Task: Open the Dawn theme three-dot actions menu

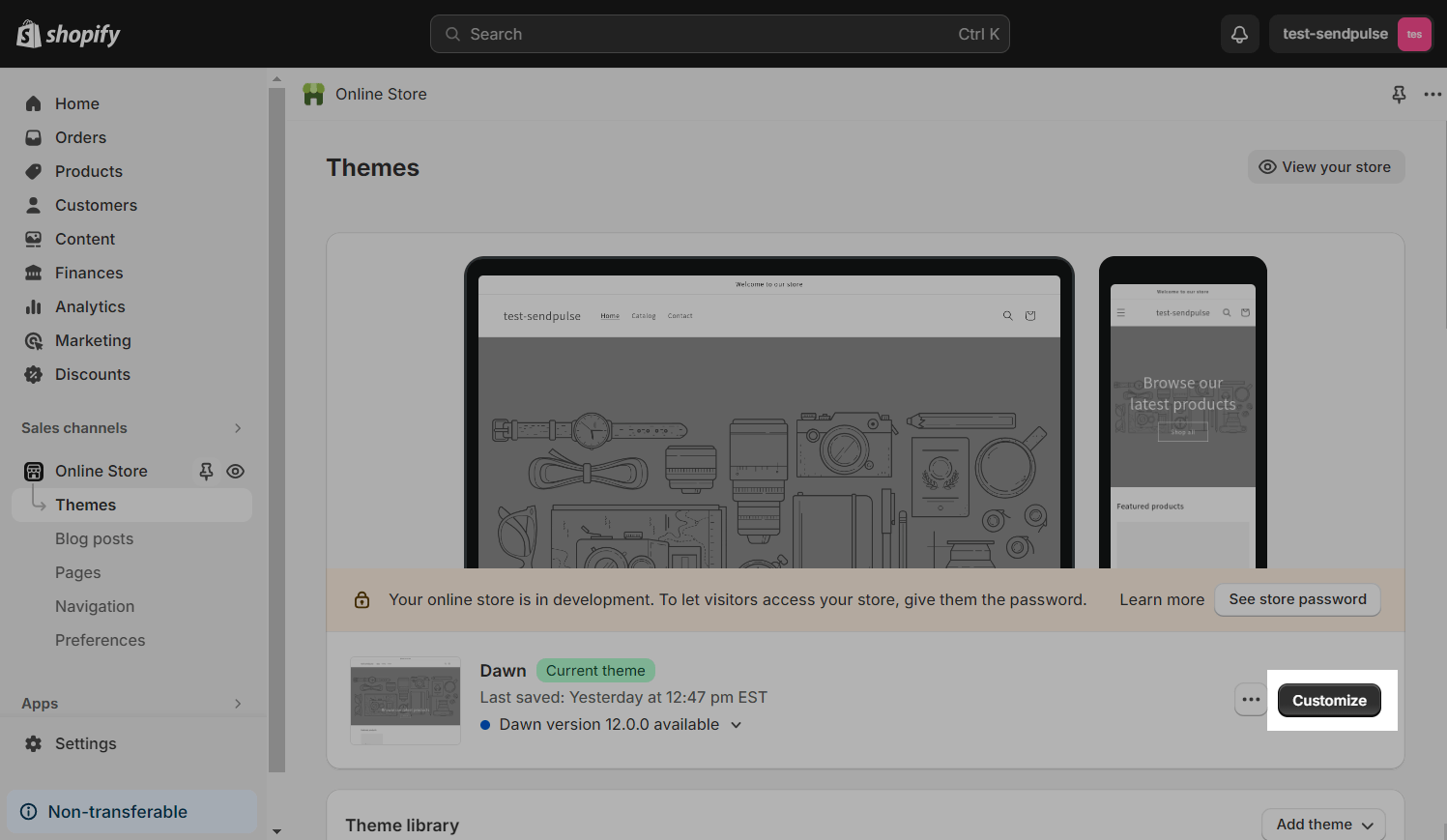Action: [1251, 700]
